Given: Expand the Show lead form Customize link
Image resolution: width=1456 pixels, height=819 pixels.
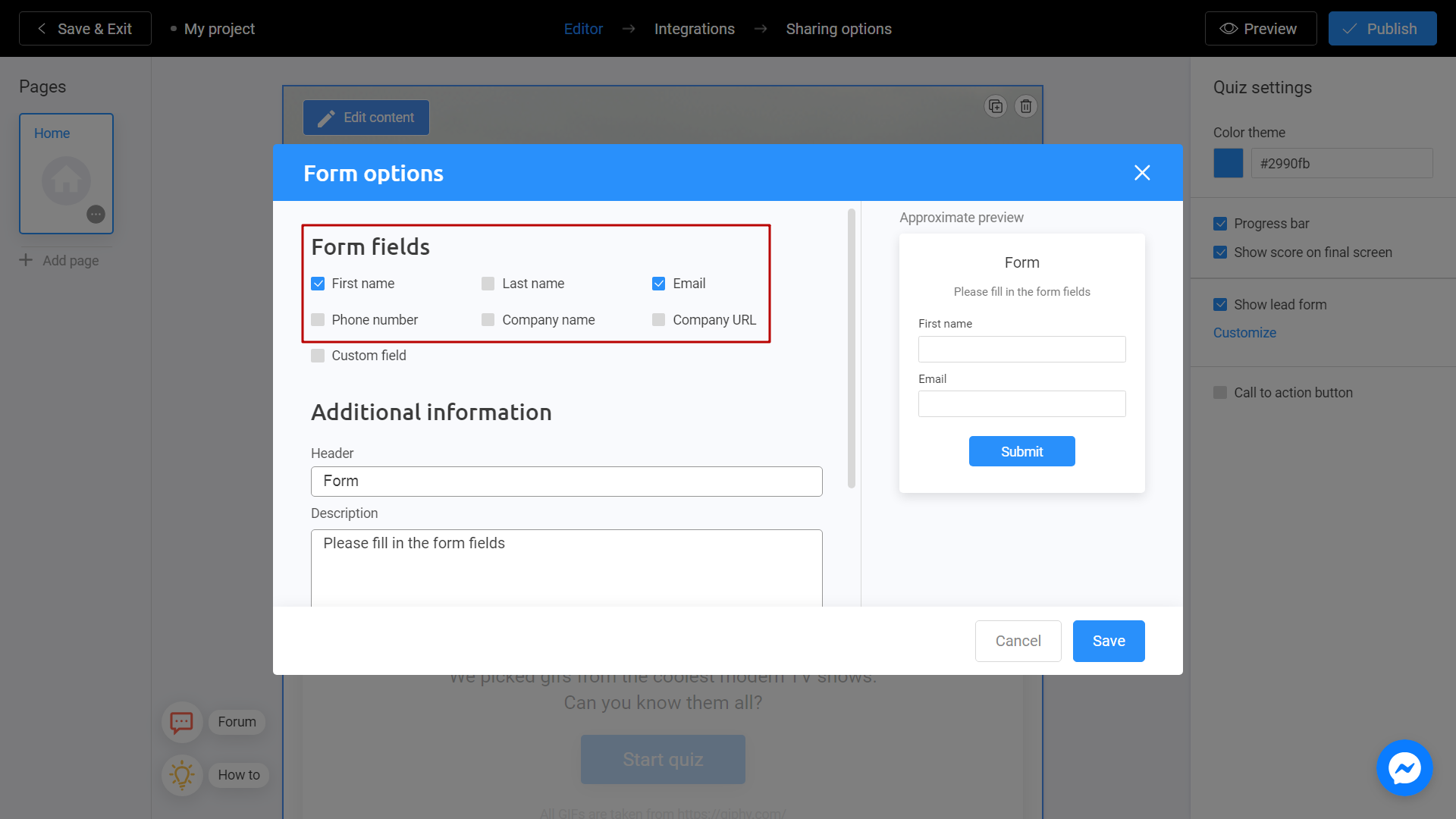Looking at the screenshot, I should (1244, 333).
